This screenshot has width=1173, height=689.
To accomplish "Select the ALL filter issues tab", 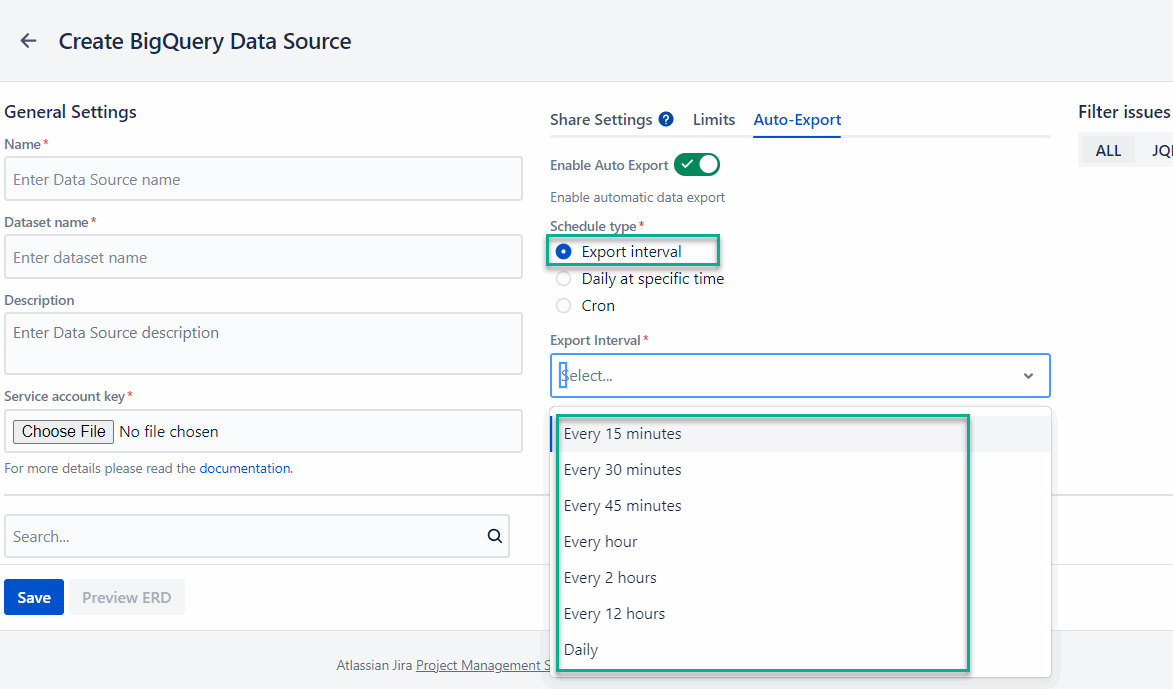I will click(1108, 151).
